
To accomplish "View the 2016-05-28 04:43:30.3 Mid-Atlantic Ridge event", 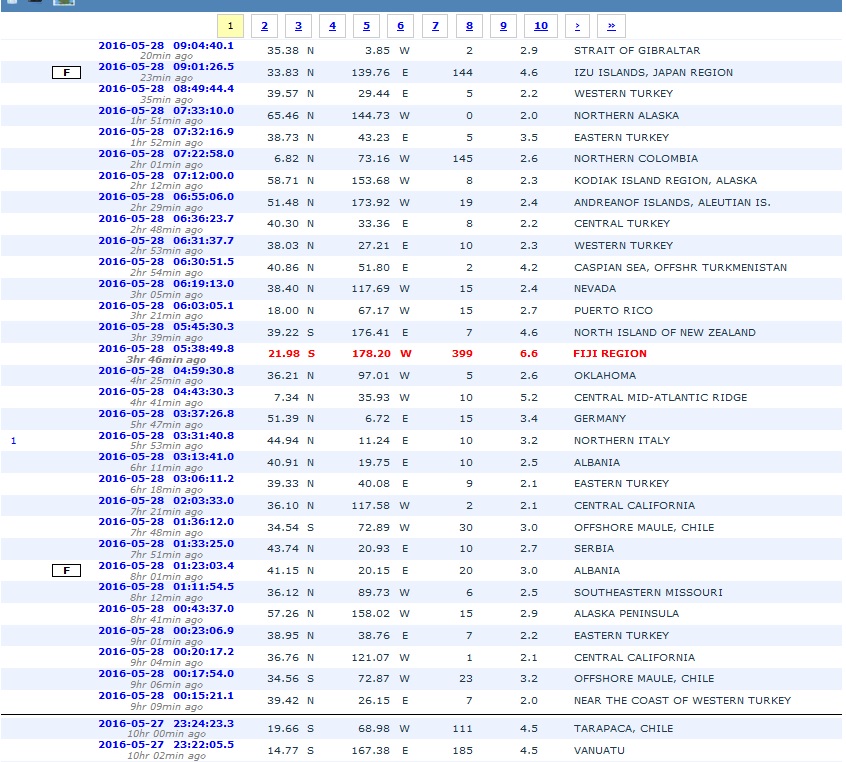I will pos(166,392).
